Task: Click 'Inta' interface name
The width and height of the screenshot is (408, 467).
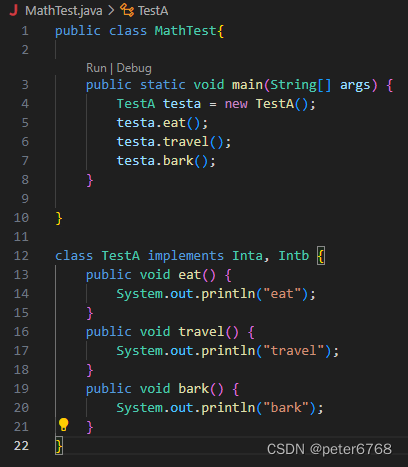Action: click(247, 256)
